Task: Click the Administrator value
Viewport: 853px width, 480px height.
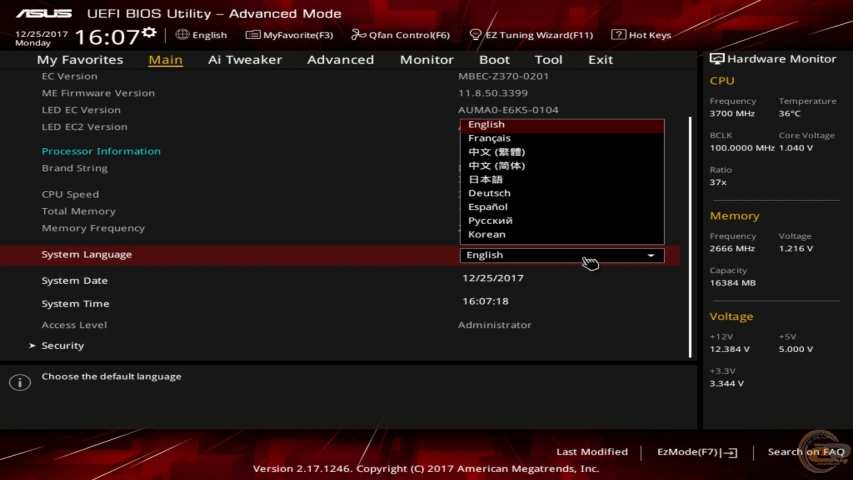Action: click(495, 325)
